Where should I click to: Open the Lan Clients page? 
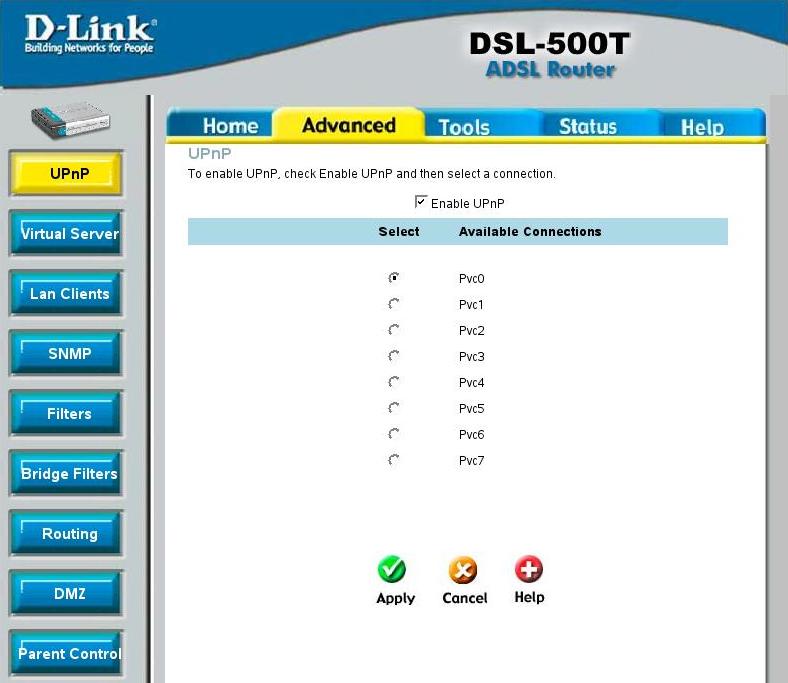coord(66,294)
